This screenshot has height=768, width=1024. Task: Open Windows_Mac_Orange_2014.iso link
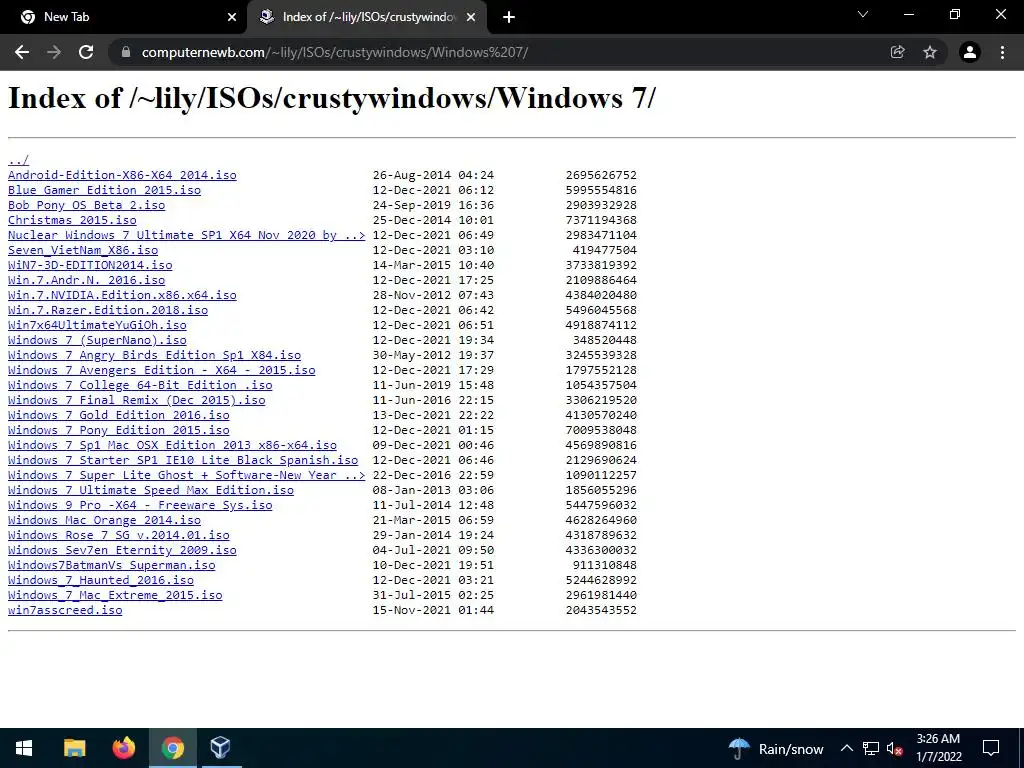coord(104,520)
